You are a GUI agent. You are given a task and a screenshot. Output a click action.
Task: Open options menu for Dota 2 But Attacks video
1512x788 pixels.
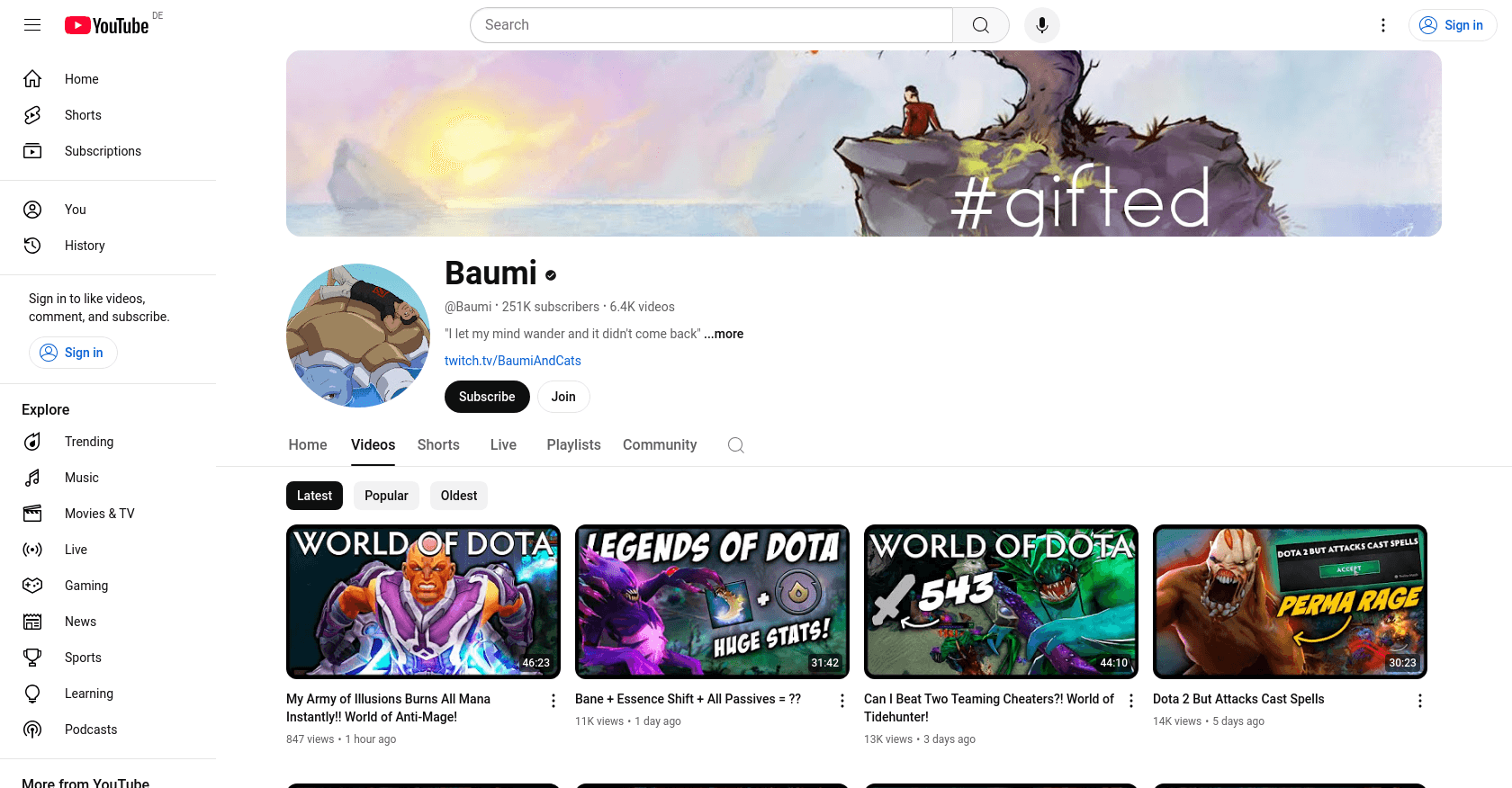pos(1420,701)
